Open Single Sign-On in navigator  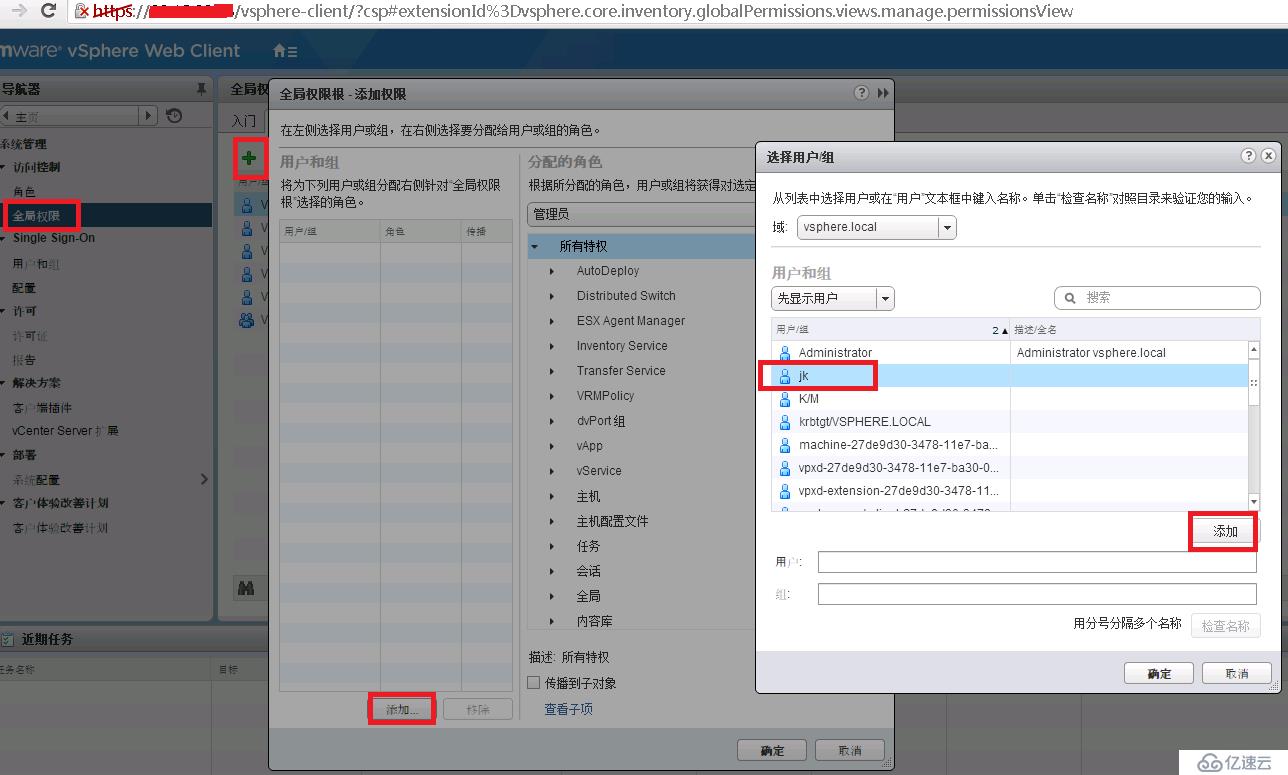pos(54,238)
